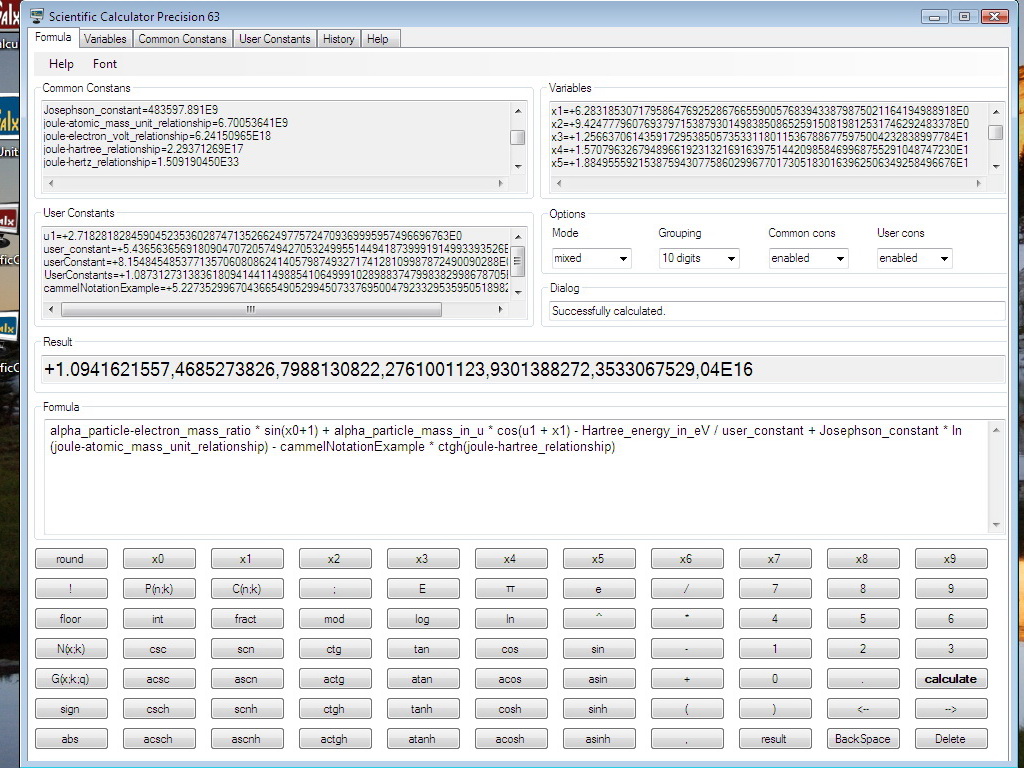Open the Common cons enabled dropdown
The height and width of the screenshot is (768, 1024).
[x=808, y=258]
